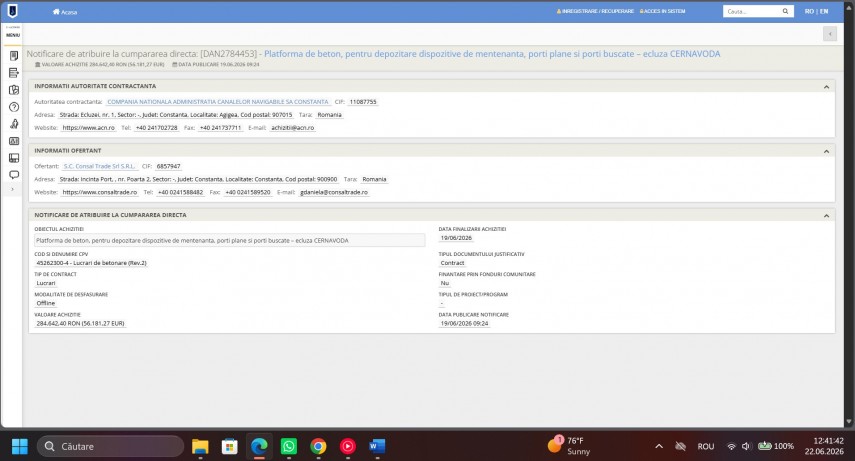This screenshot has height=461, width=855.
Task: Click website https://www.acn.ro
Action: [x=88, y=128]
